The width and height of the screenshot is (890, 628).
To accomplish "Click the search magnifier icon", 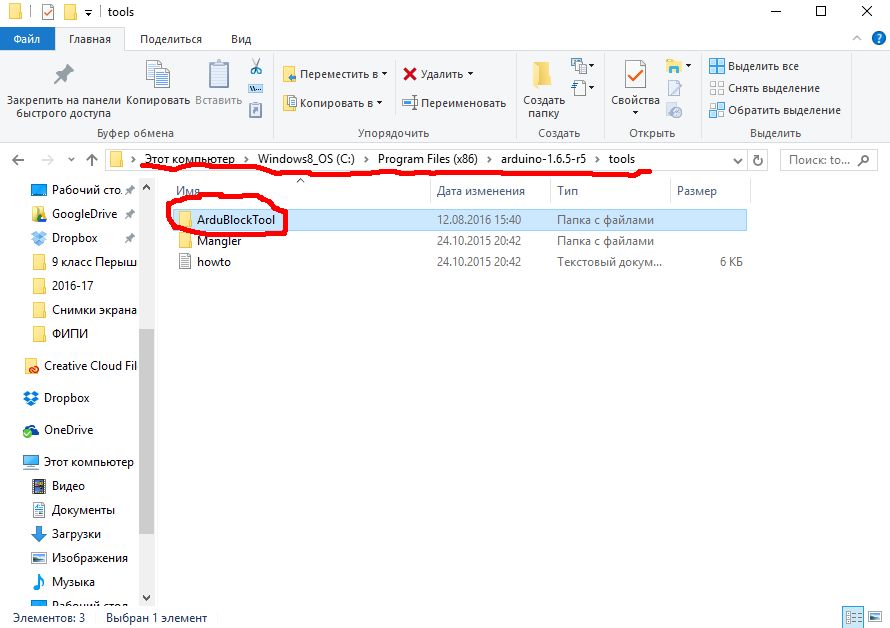I will click(x=863, y=160).
